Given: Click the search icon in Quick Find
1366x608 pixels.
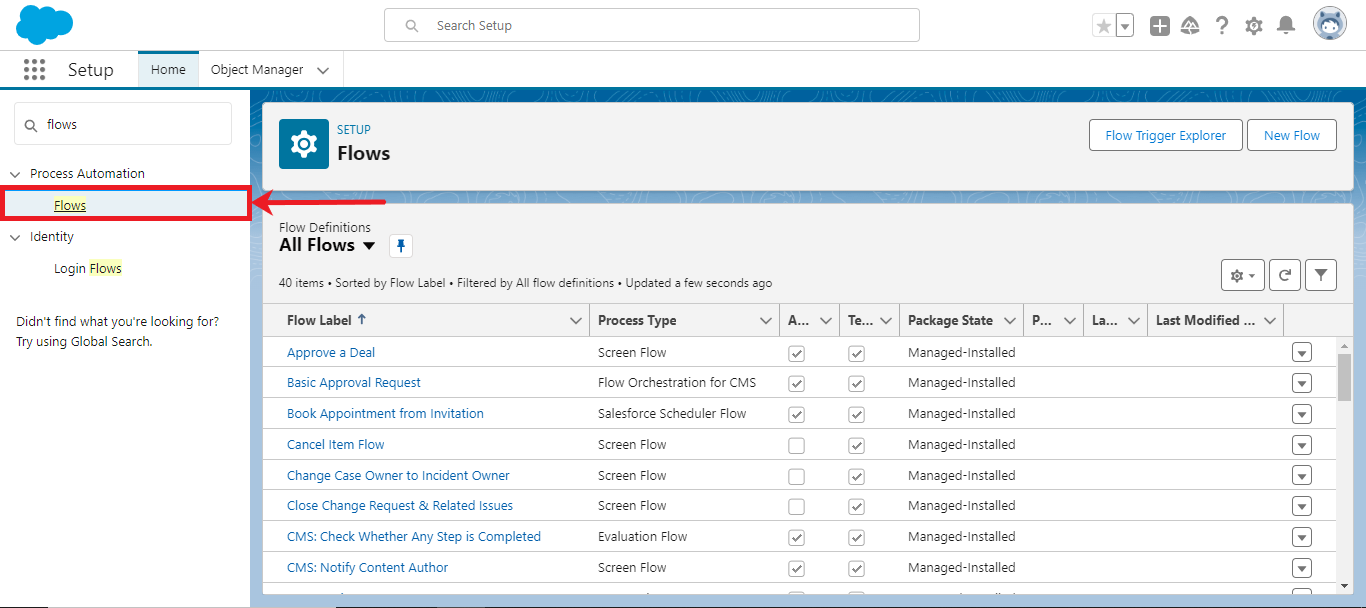Looking at the screenshot, I should pyautogui.click(x=31, y=125).
